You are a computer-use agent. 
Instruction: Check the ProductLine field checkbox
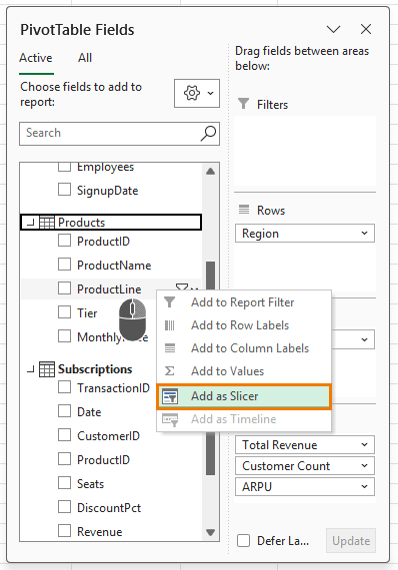(x=64, y=289)
